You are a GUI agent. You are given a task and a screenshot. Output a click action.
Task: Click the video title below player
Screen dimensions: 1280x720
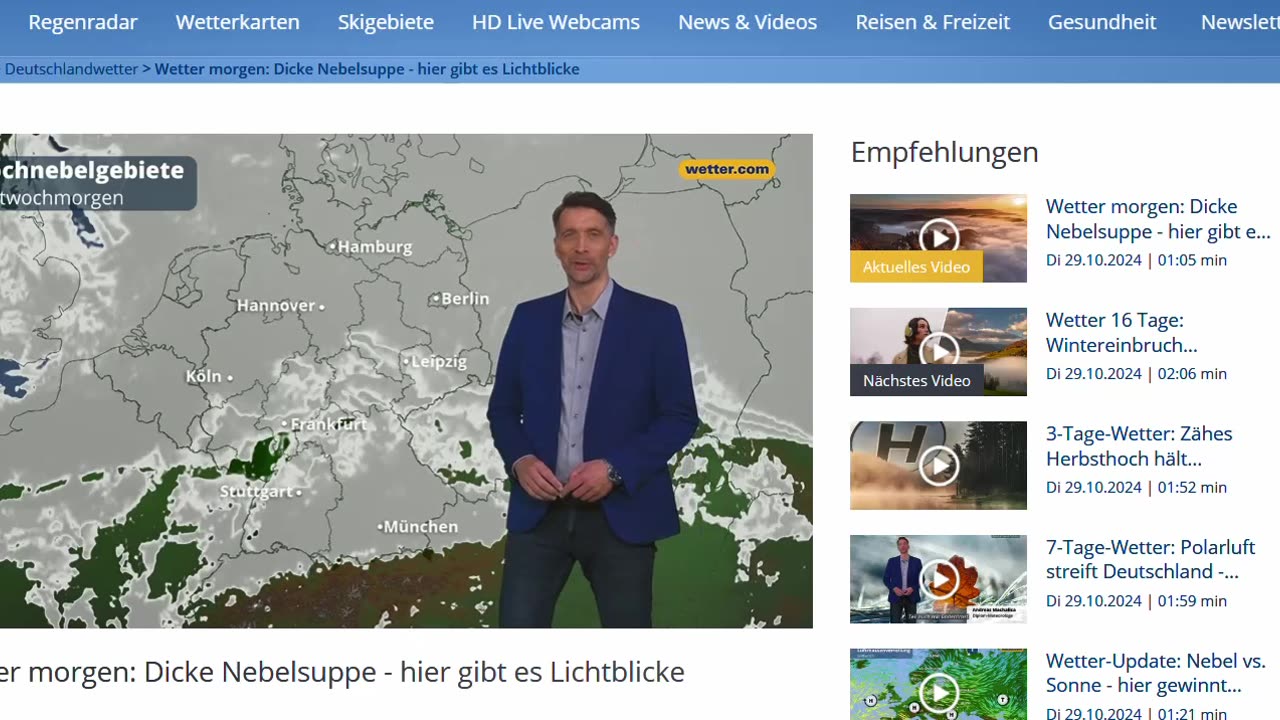pos(342,672)
